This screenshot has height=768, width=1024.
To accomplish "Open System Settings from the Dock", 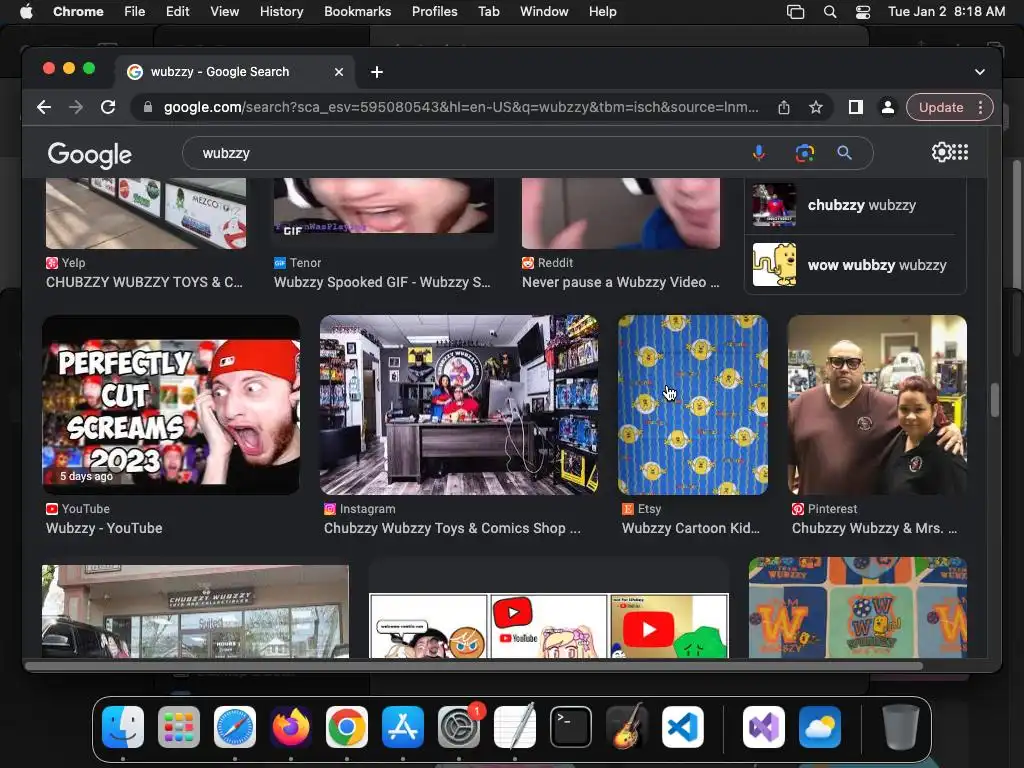I will coord(458,727).
